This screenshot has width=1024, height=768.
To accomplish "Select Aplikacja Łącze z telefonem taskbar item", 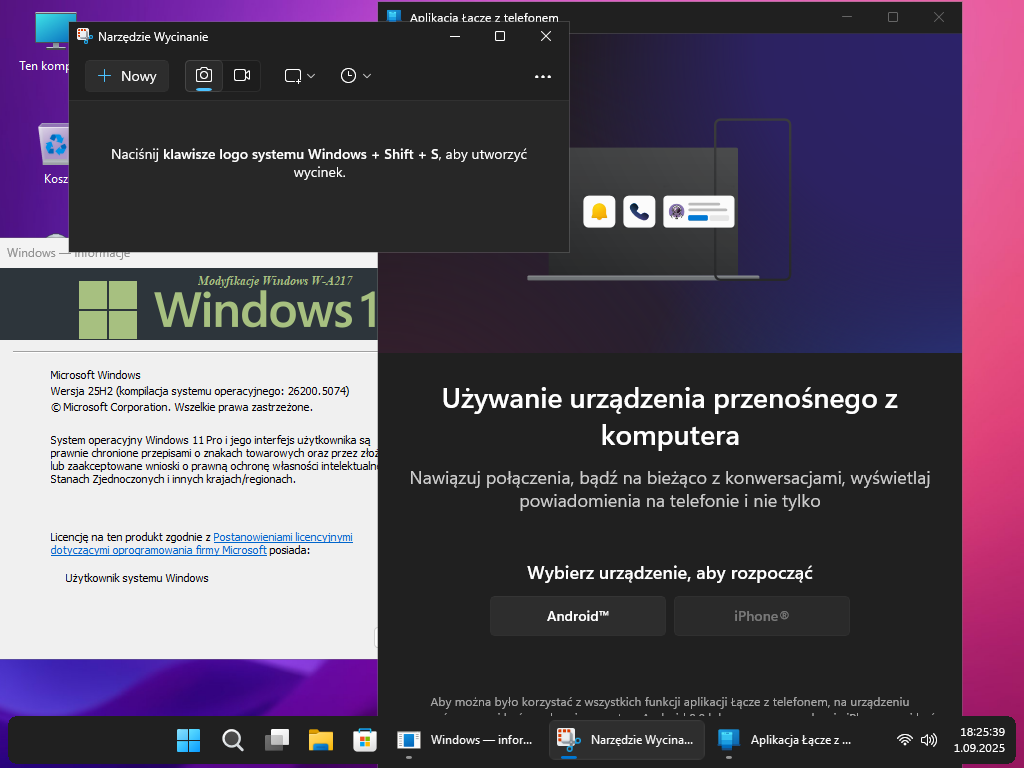I will pyautogui.click(x=786, y=740).
